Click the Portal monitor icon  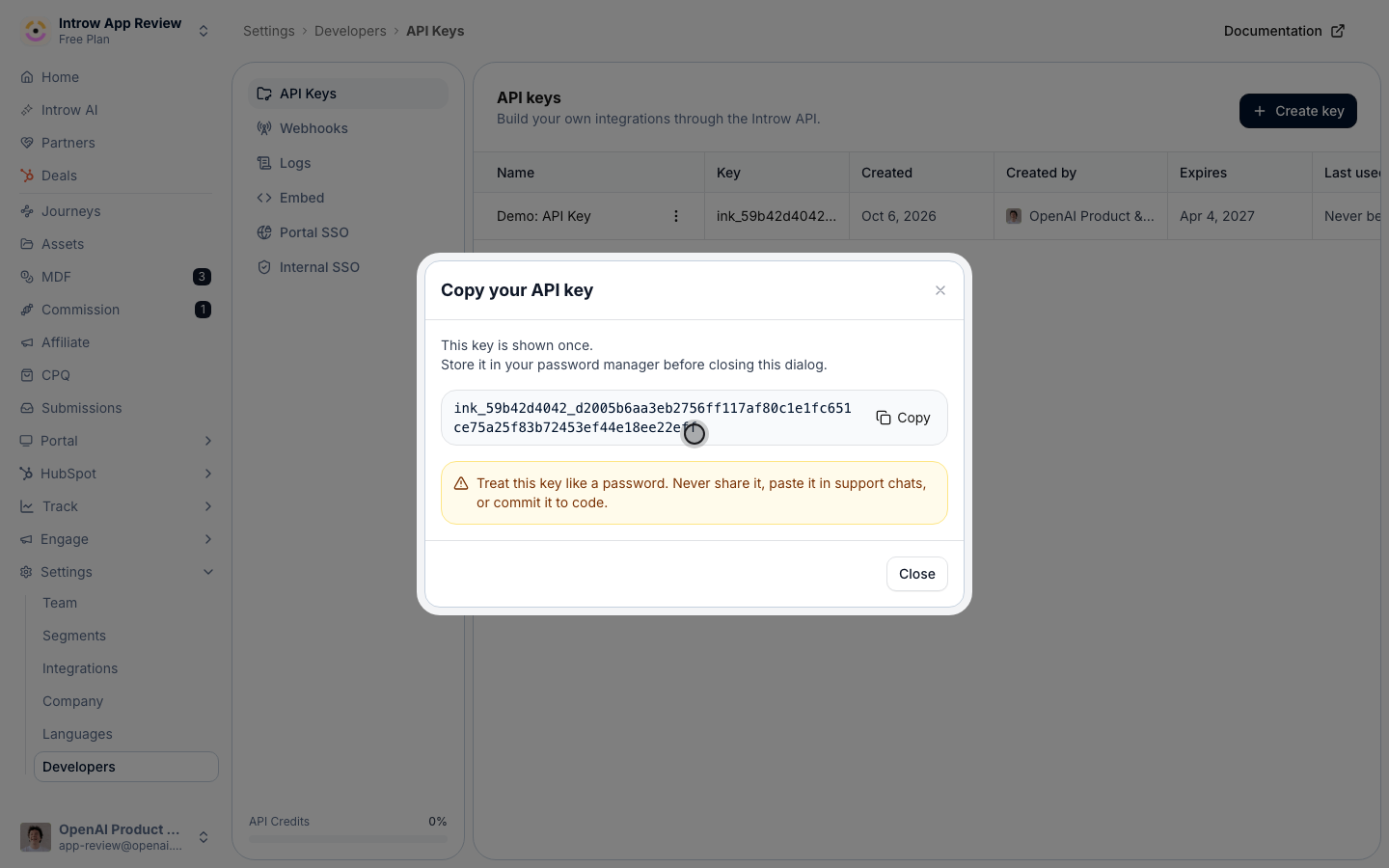click(26, 441)
